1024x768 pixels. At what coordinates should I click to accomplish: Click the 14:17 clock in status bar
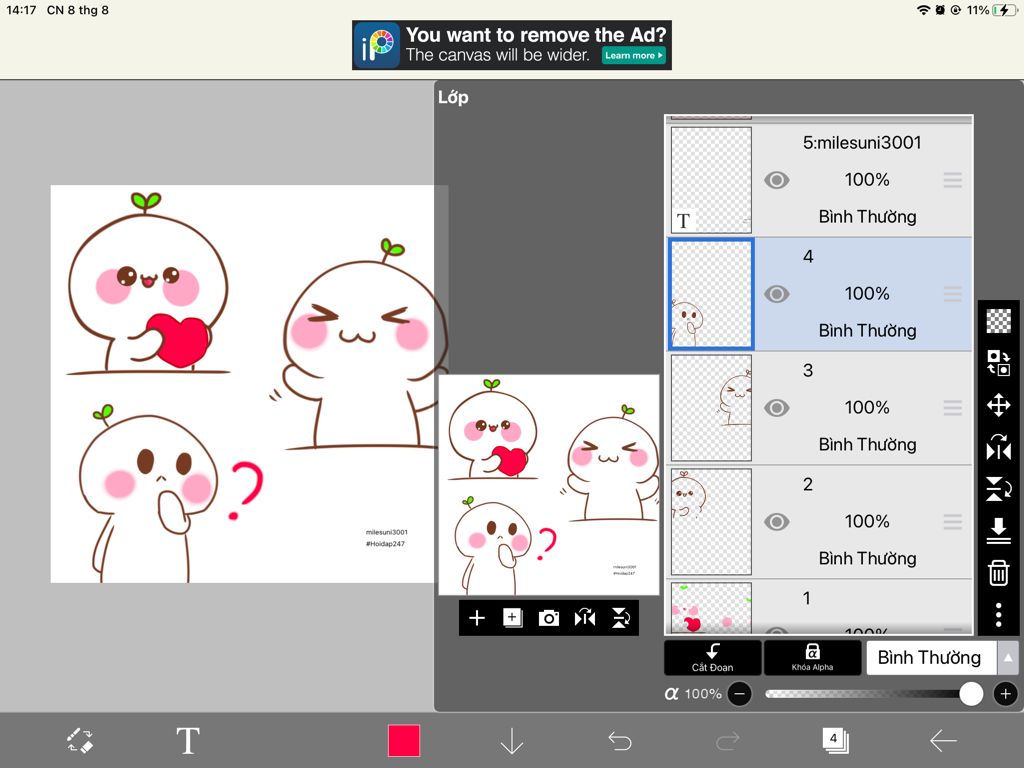point(21,10)
